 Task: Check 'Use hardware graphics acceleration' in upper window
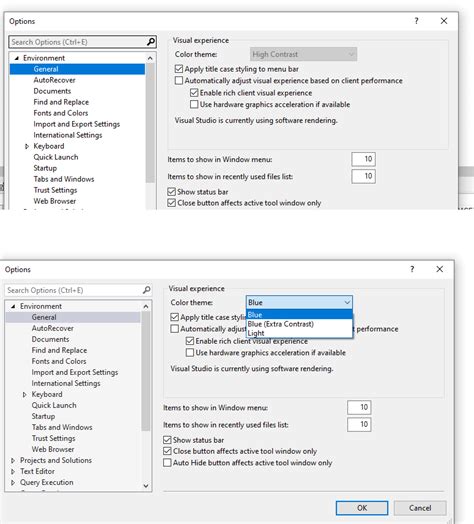tap(194, 104)
